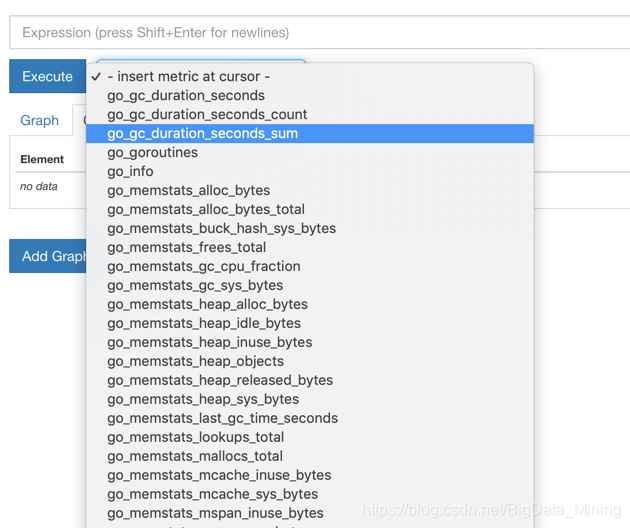Viewport: 630px width, 528px height.
Task: Choose go_memstats_frees_total entry
Action: tap(310, 248)
